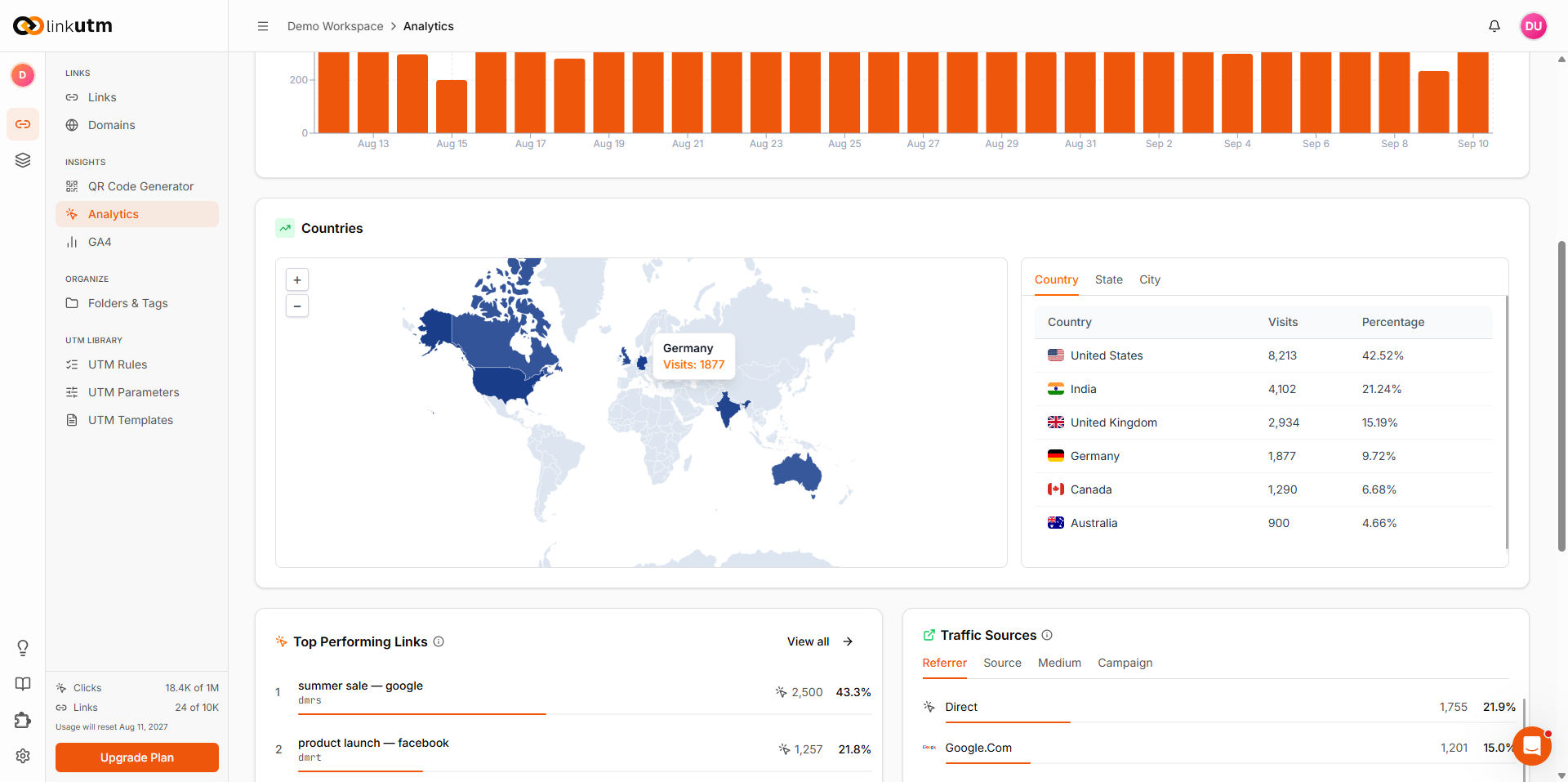The width and height of the screenshot is (1568, 782).
Task: Click the 18.4K of 1M clicks usage
Action: click(192, 688)
